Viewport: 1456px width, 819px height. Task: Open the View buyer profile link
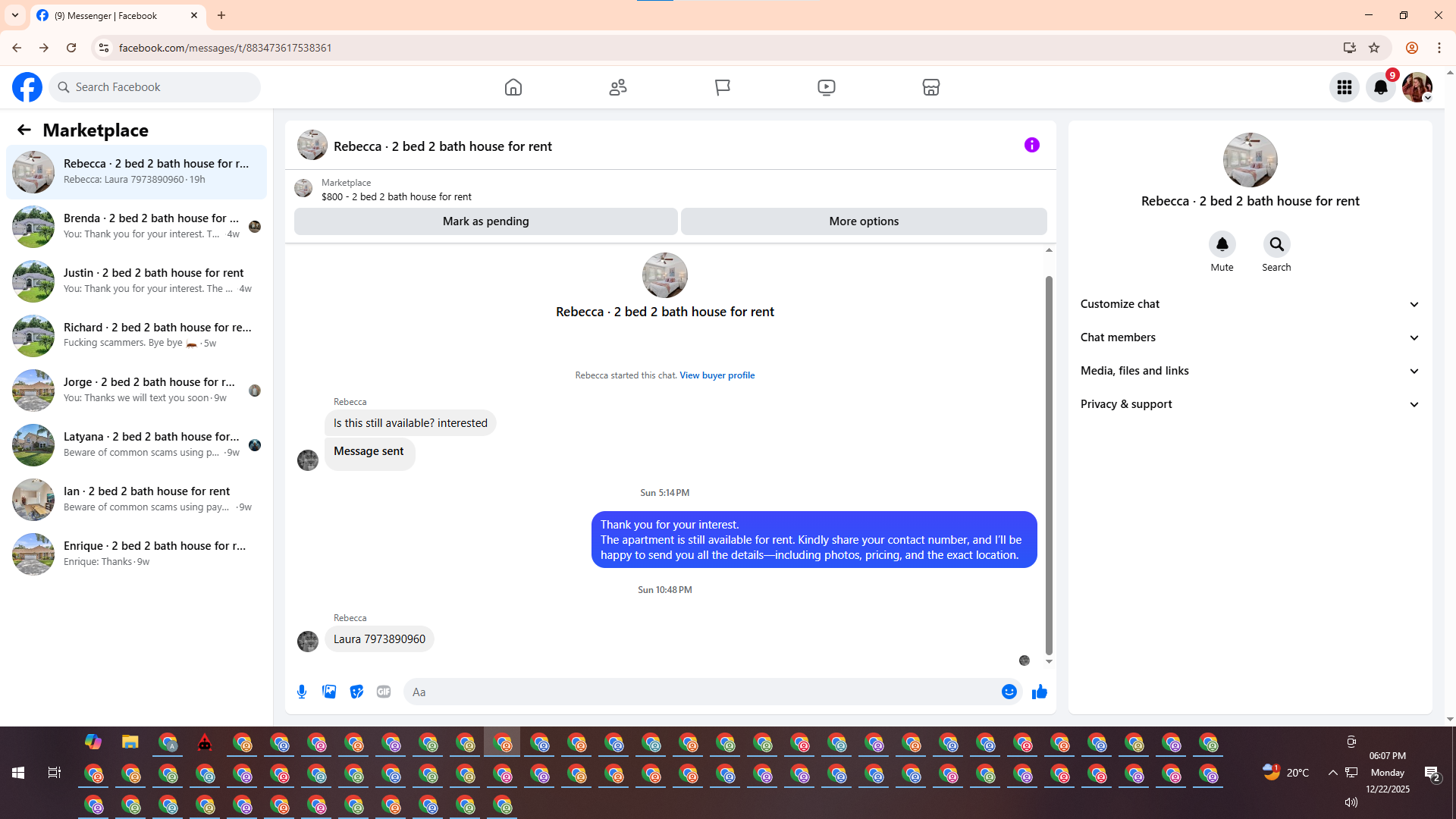(x=717, y=375)
